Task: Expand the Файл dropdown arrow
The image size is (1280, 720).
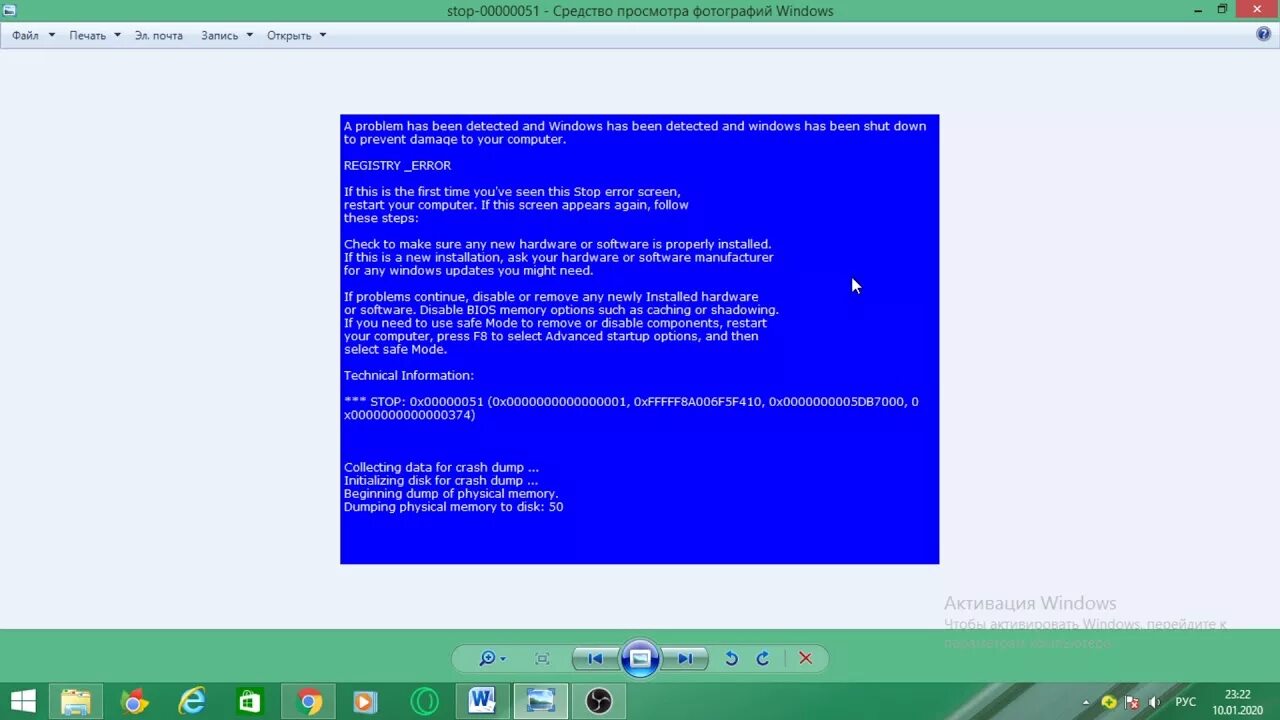Action: pyautogui.click(x=52, y=35)
